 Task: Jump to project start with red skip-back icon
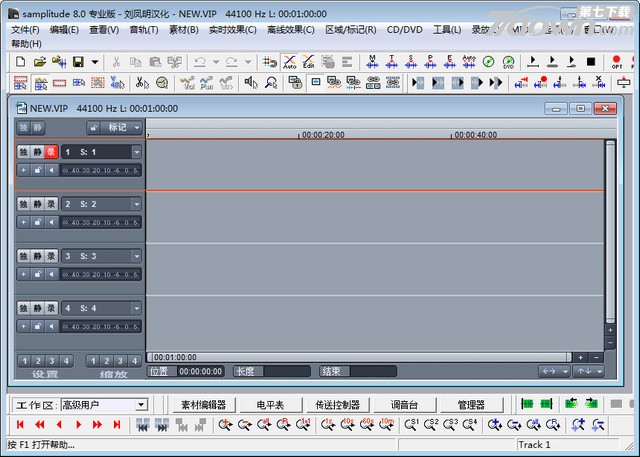(x=20, y=425)
